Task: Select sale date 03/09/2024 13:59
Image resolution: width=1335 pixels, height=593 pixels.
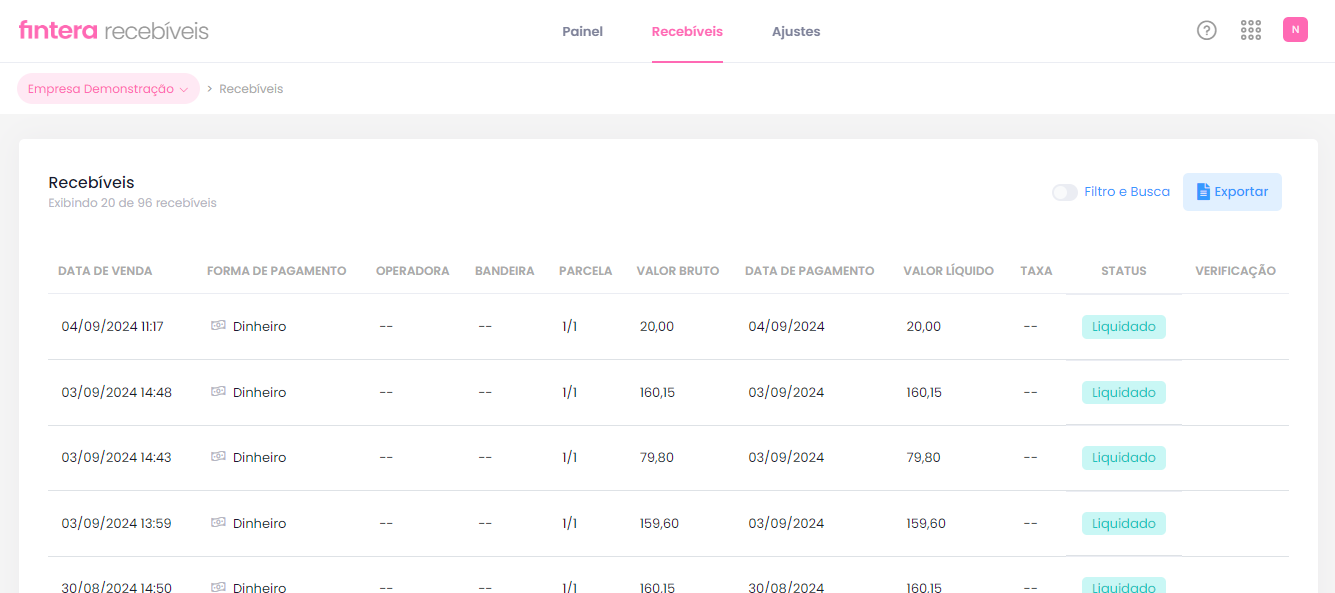Action: [116, 524]
